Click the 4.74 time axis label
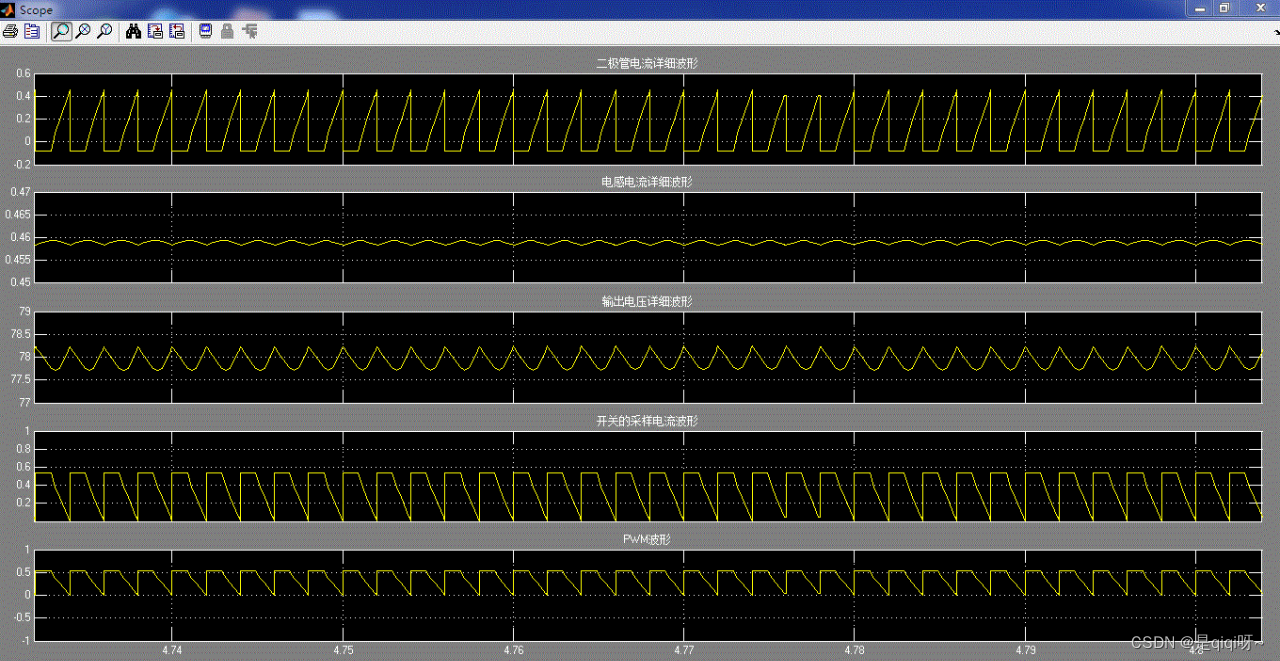Screen dimensions: 1280x661 [172, 650]
